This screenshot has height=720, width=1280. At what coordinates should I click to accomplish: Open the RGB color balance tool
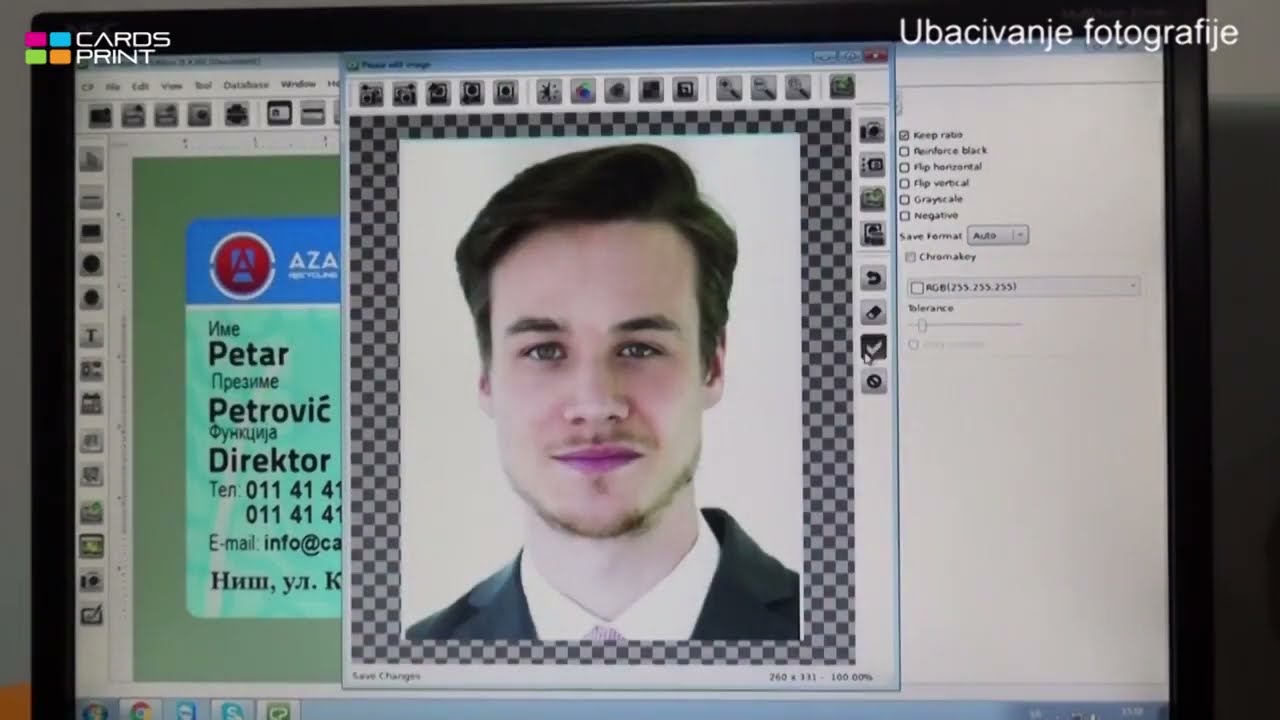tap(582, 92)
